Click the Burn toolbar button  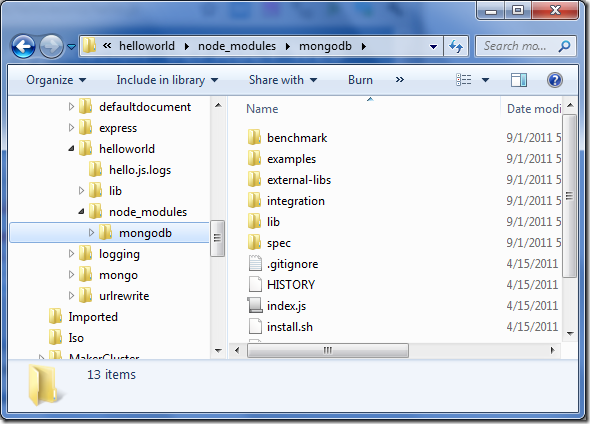click(x=360, y=80)
